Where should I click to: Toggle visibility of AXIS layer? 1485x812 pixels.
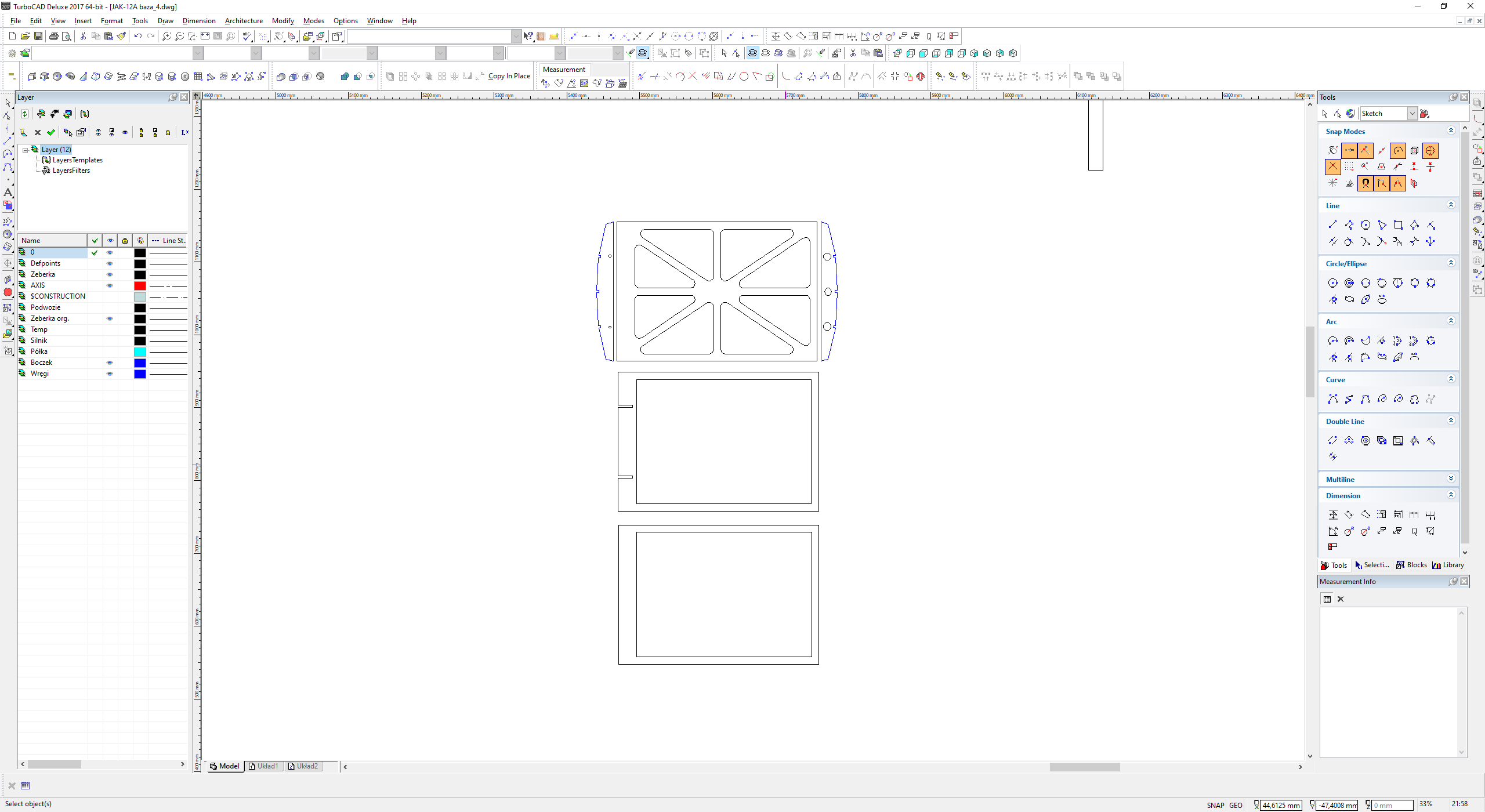coord(110,285)
